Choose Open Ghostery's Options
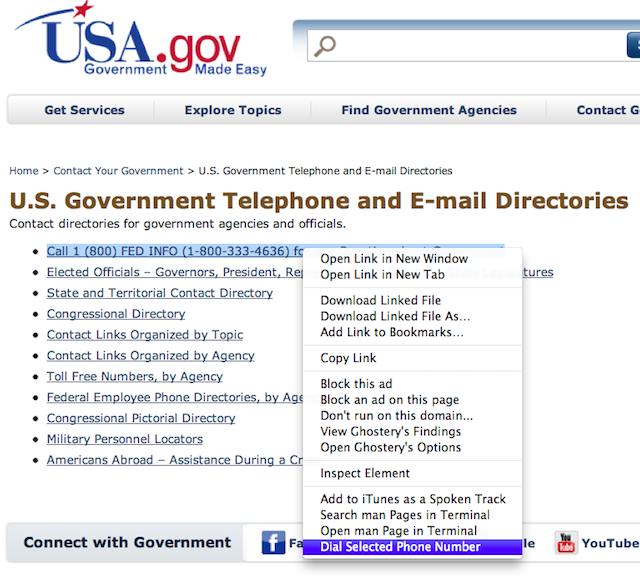This screenshot has width=640, height=576. [x=412, y=447]
